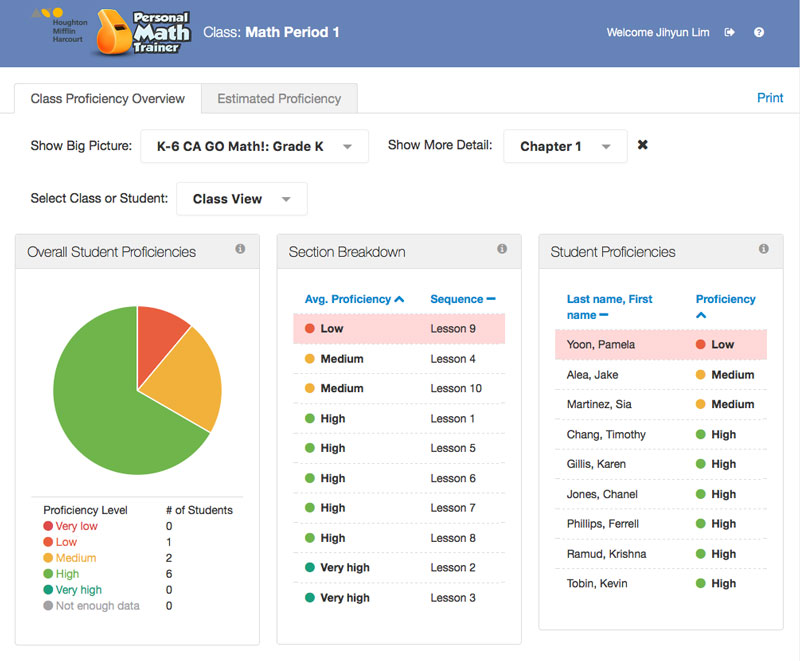Click the Print link

[x=770, y=98]
